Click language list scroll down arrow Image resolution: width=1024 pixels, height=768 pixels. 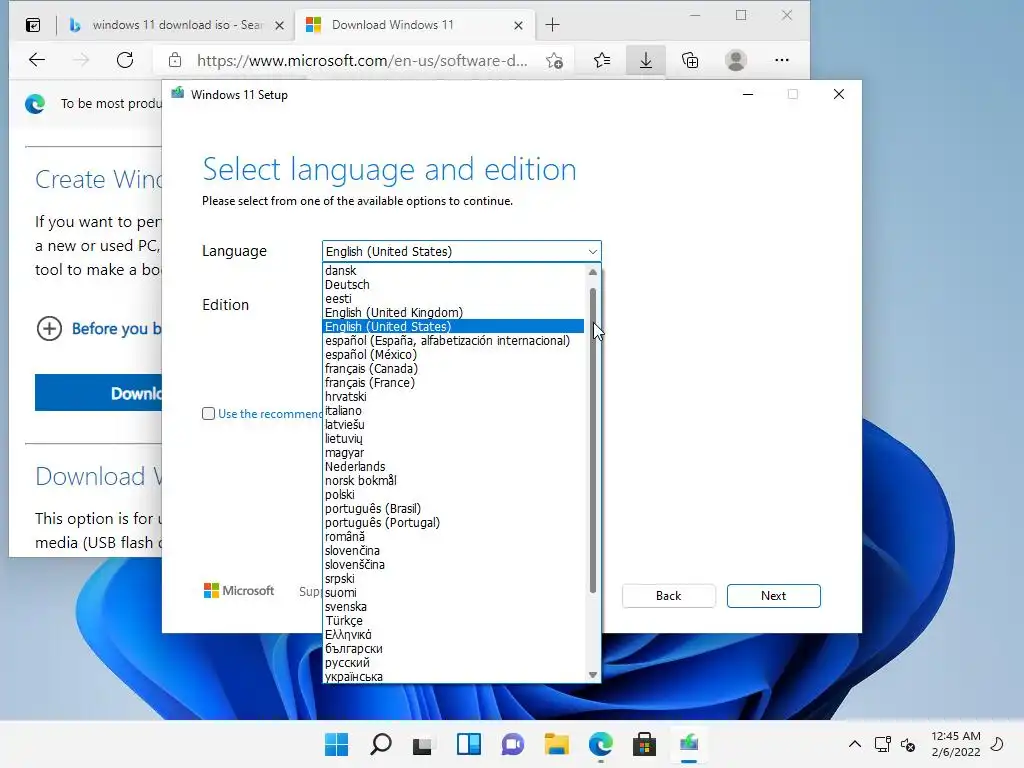point(593,675)
